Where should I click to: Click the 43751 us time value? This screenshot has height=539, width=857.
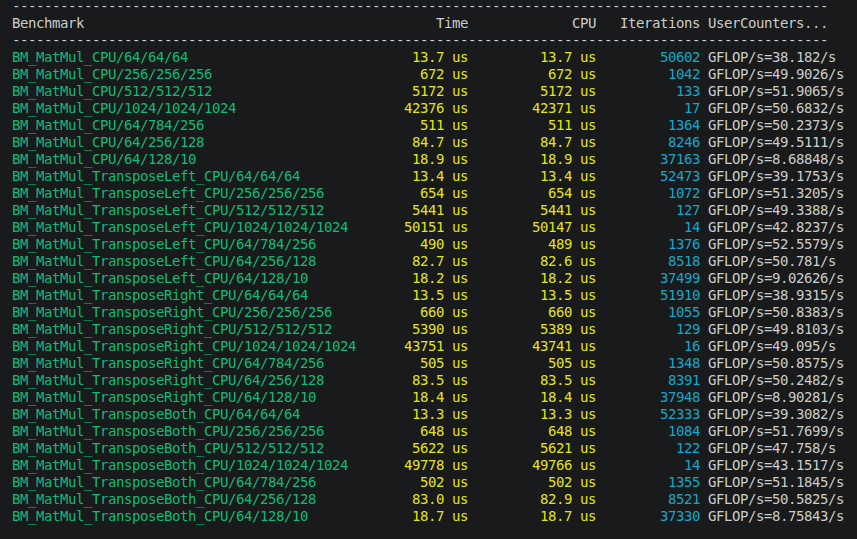(x=436, y=346)
